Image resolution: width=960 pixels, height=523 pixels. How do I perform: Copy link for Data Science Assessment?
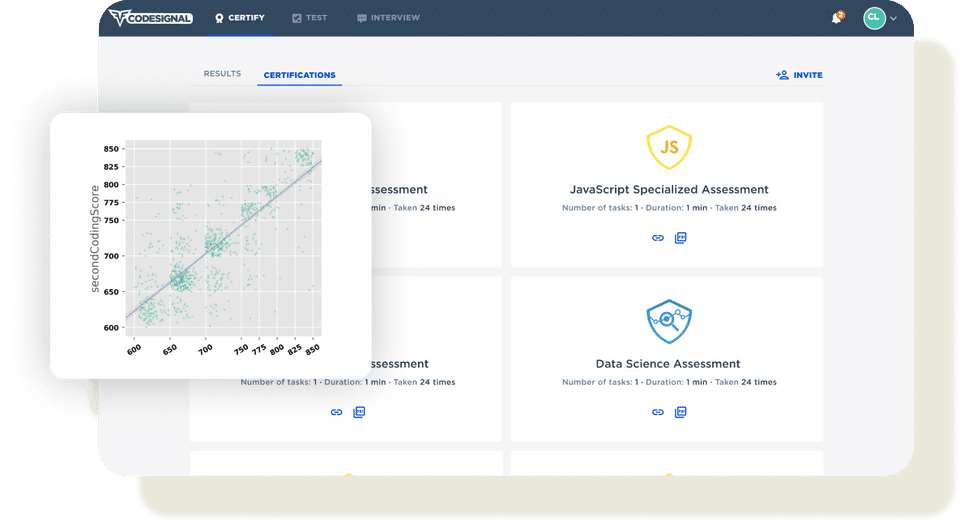pyautogui.click(x=658, y=412)
